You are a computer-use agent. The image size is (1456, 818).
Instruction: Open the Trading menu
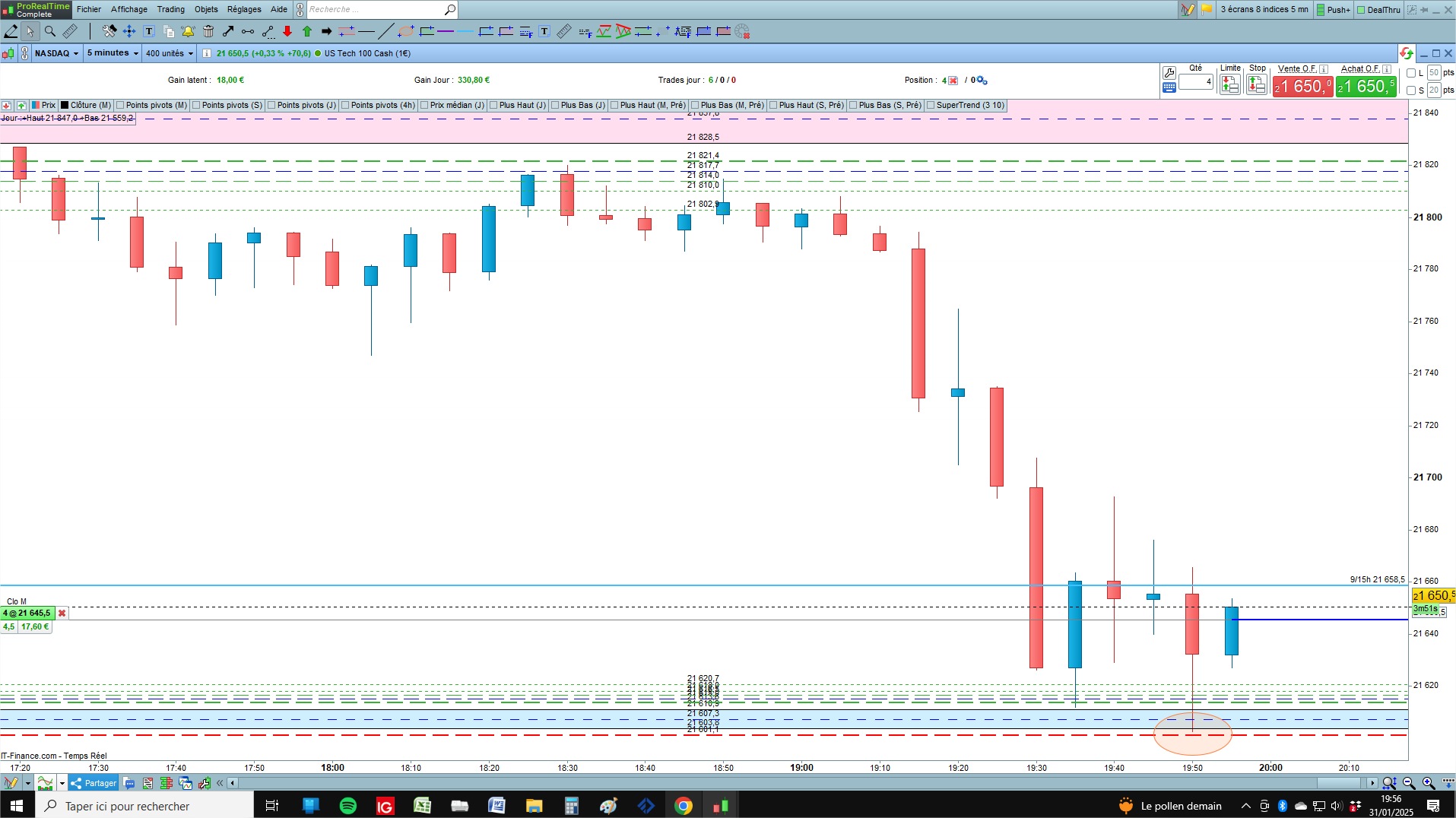tap(171, 9)
